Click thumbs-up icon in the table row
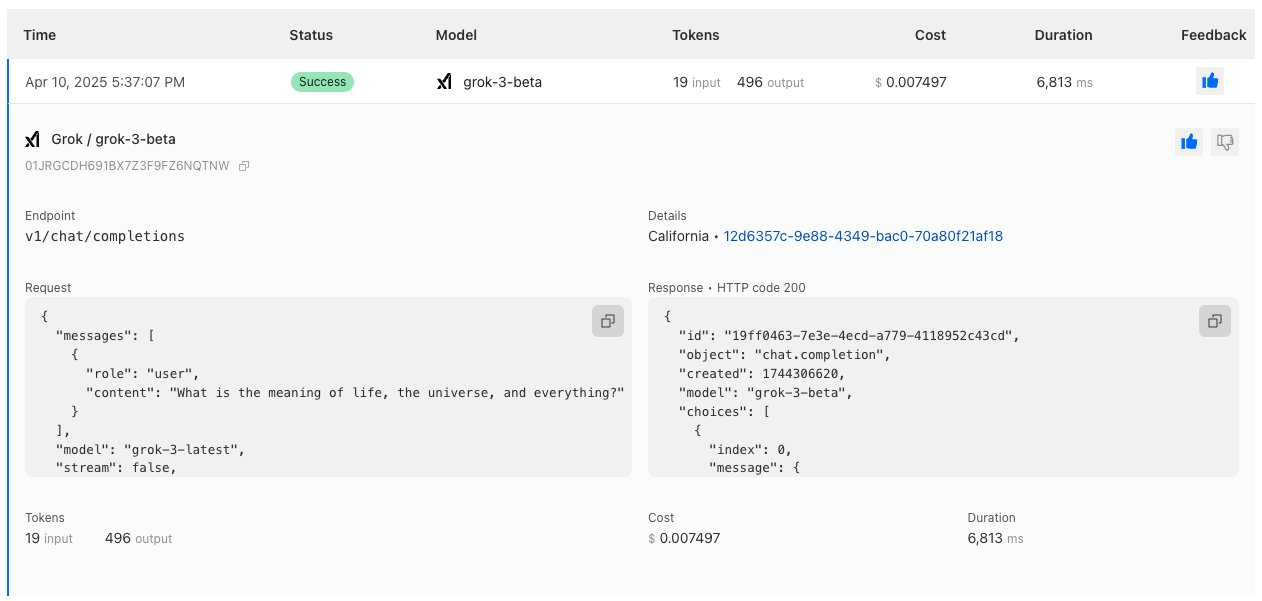The height and width of the screenshot is (601, 1262). point(1210,82)
